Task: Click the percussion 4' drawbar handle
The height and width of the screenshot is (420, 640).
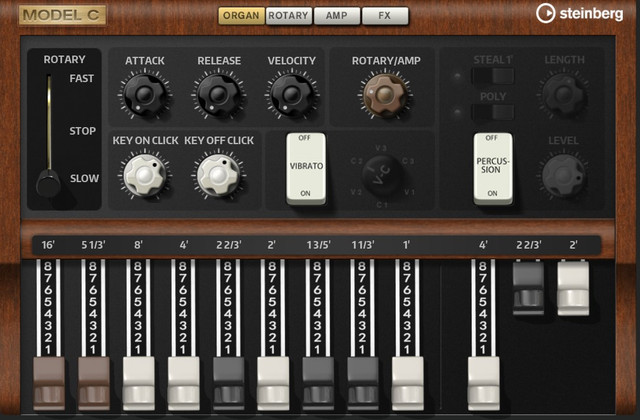Action: tap(484, 383)
